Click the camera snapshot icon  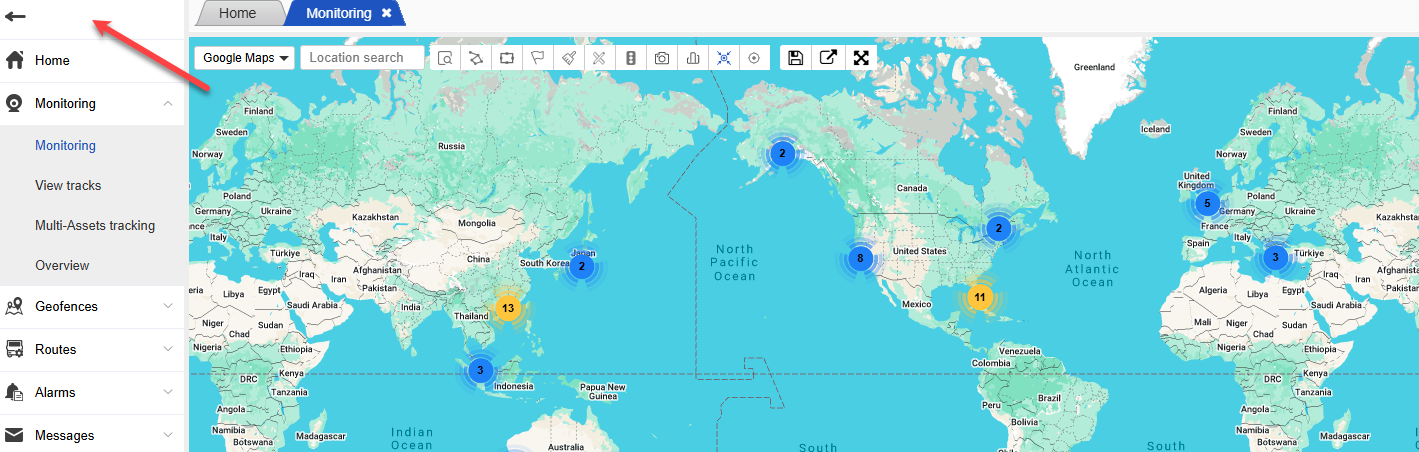pyautogui.click(x=662, y=58)
